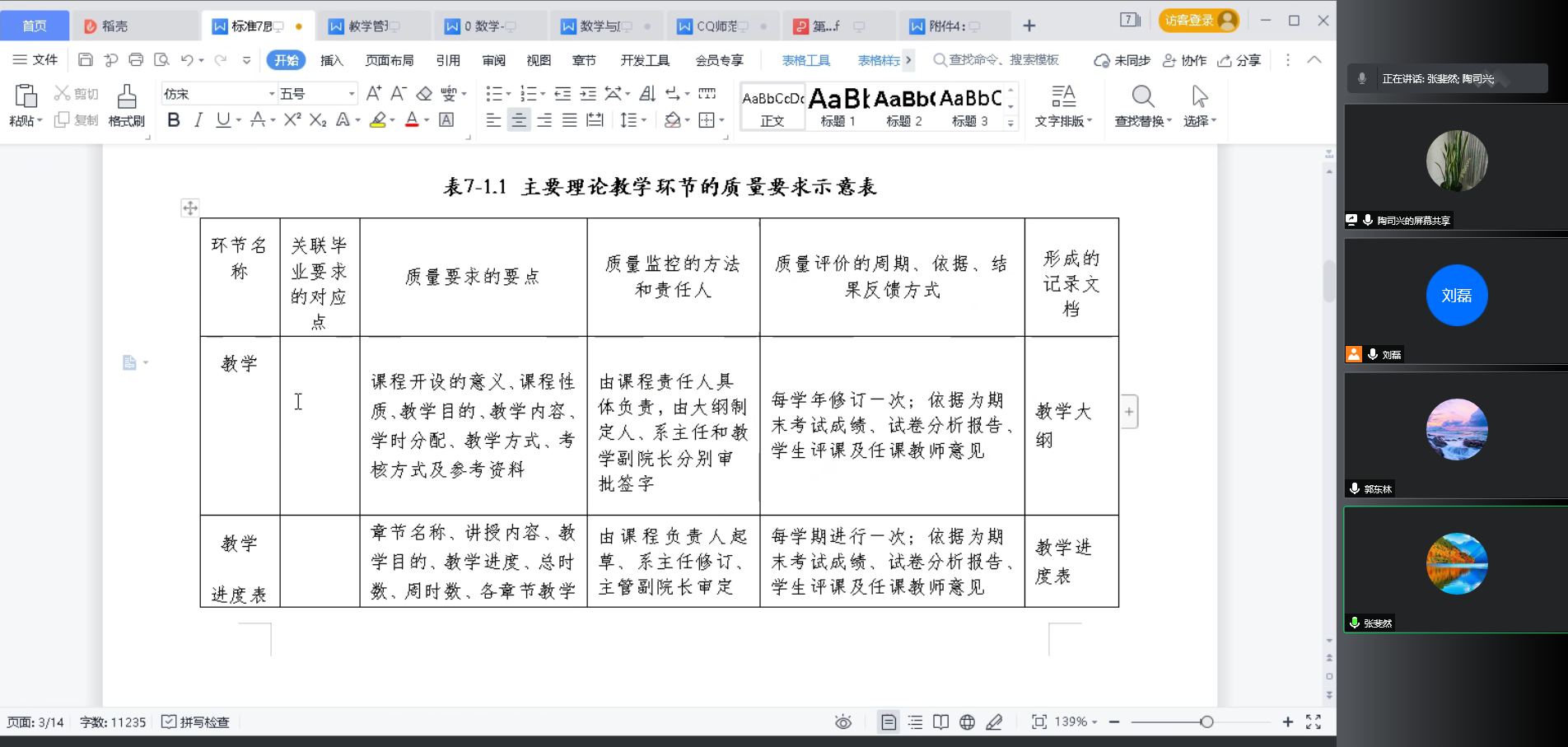Click the italic formatting icon
This screenshot has height=747, width=1568.
198,120
